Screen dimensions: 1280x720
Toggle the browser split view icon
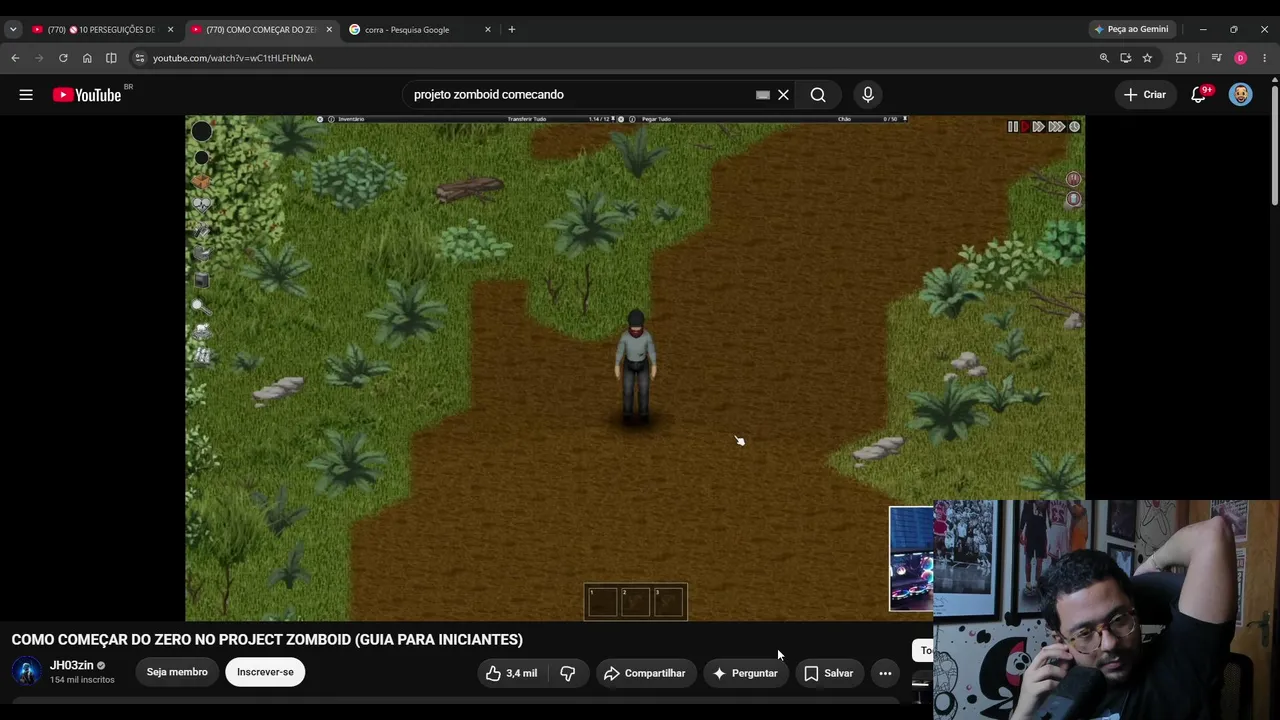[x=111, y=58]
